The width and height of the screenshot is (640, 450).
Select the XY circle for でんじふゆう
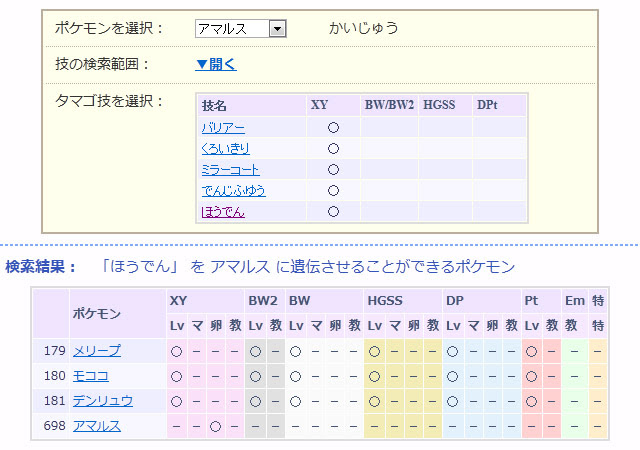pos(333,191)
